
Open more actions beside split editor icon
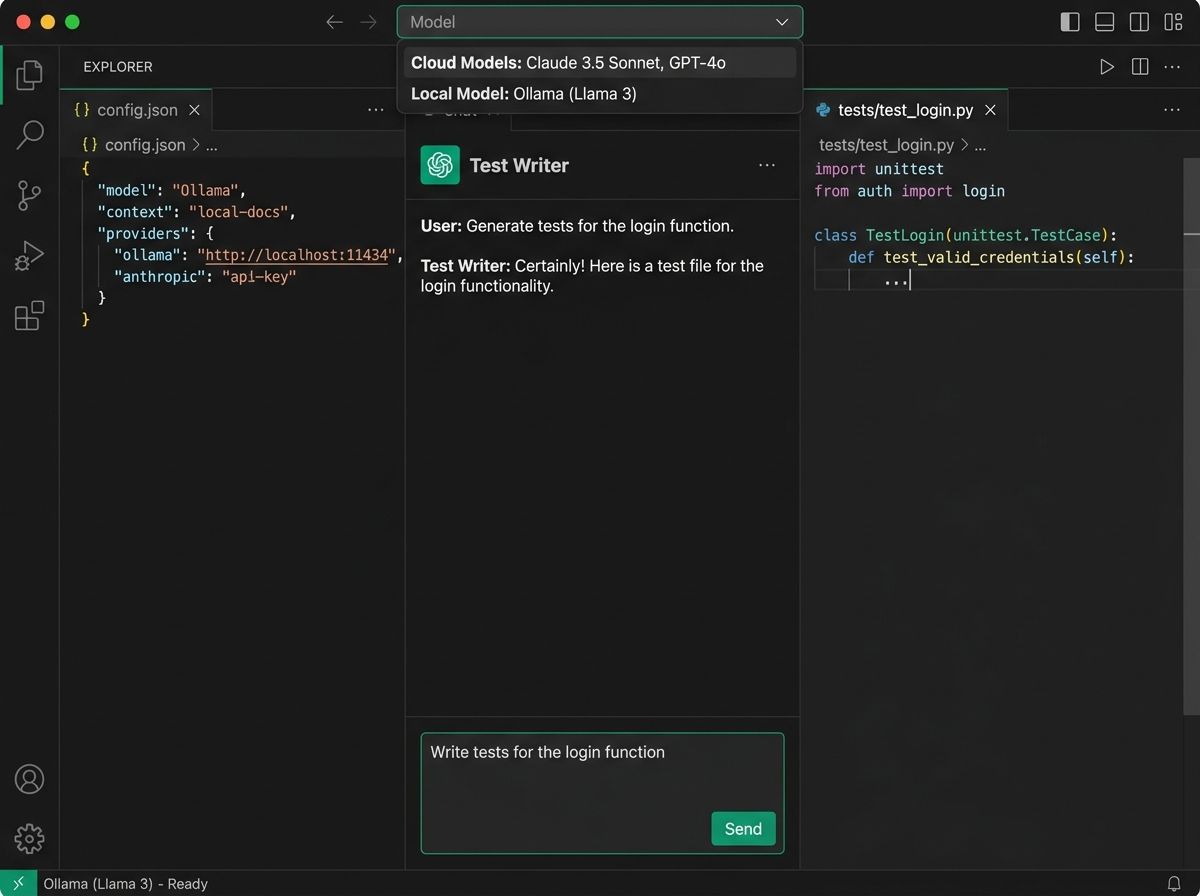tap(1172, 67)
